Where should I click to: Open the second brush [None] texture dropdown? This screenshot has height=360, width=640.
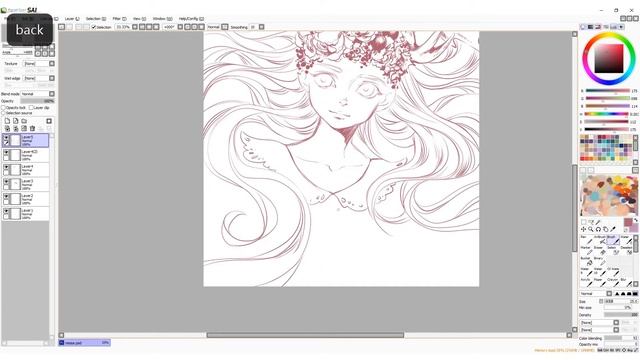point(616,329)
